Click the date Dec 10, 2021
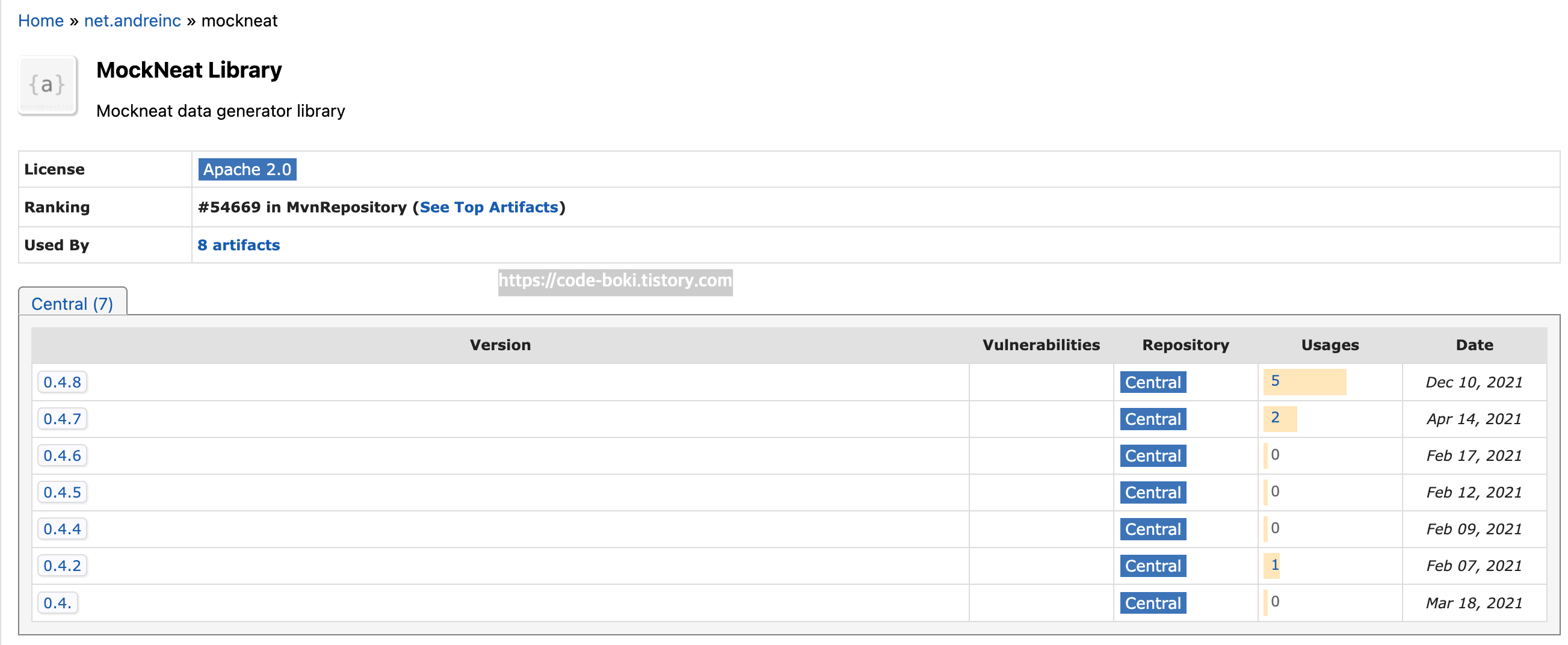This screenshot has height=645, width=1568. click(1474, 382)
